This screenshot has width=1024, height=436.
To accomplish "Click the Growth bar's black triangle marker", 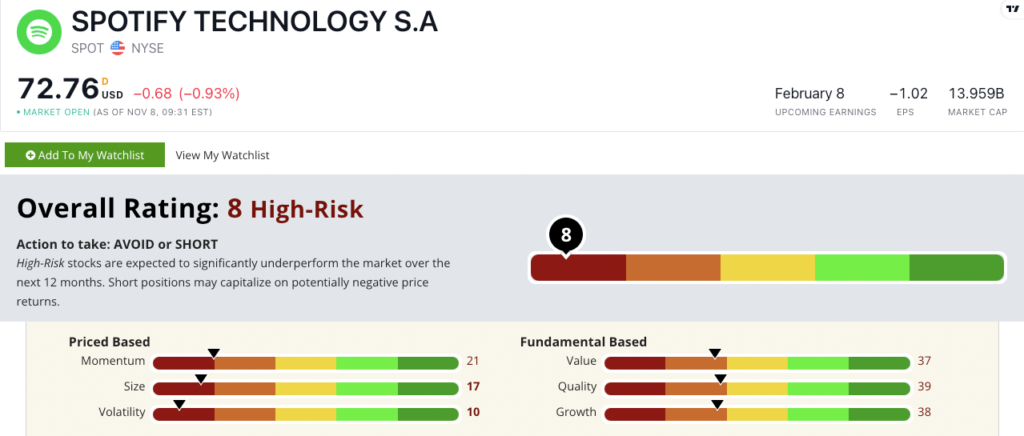I will (x=717, y=405).
